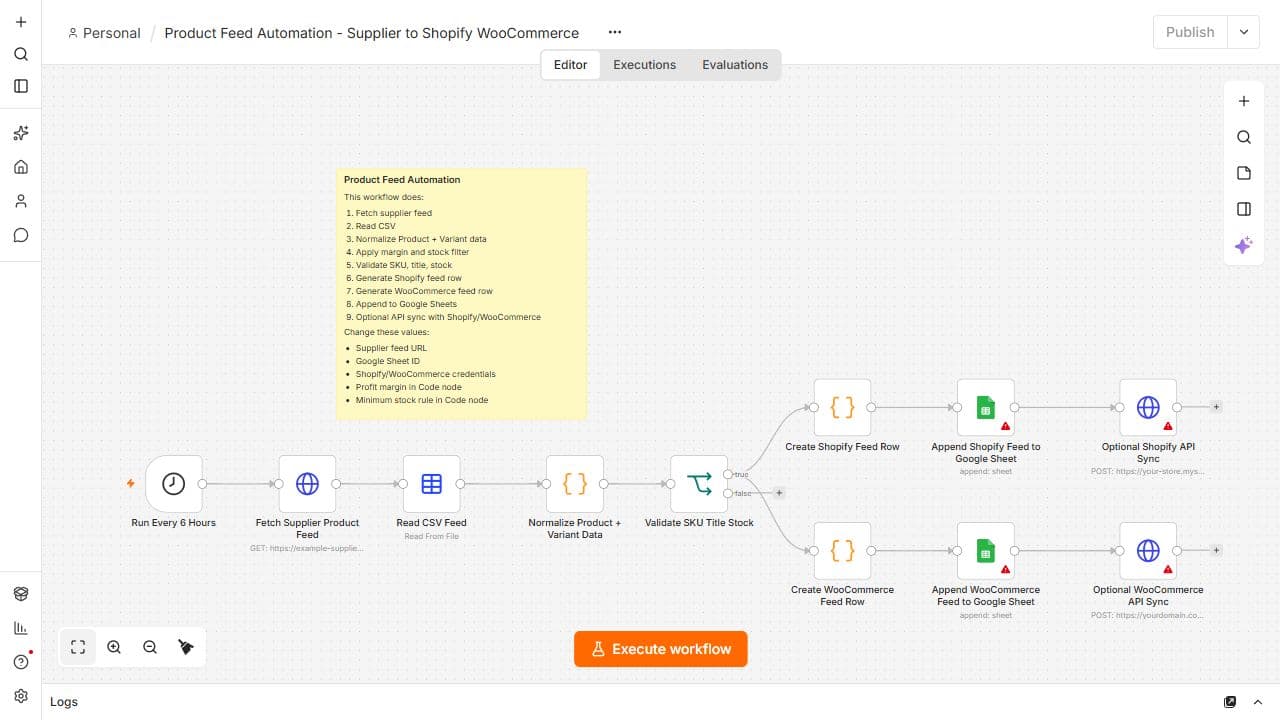Viewport: 1280px width, 720px height.
Task: Zoom in on the workflow canvas
Action: coord(114,647)
